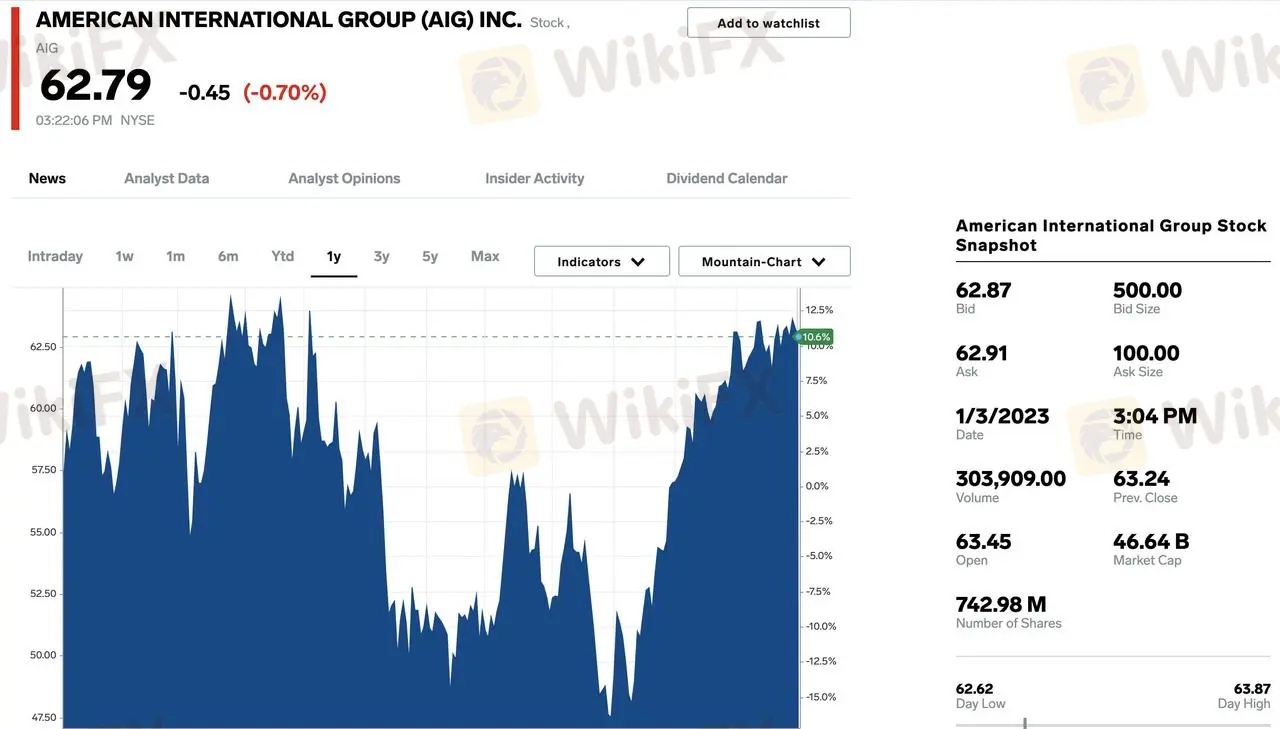The image size is (1280, 729).
Task: Click the price change -0.45
Action: click(x=205, y=93)
